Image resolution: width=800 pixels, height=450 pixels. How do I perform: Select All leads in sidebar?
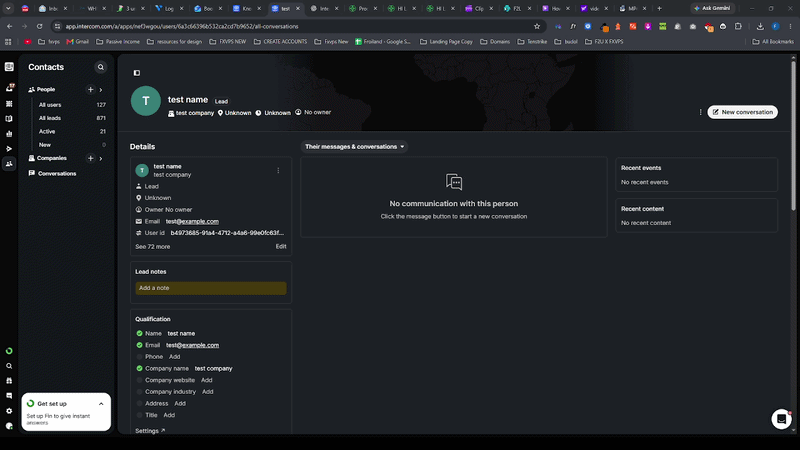50,118
